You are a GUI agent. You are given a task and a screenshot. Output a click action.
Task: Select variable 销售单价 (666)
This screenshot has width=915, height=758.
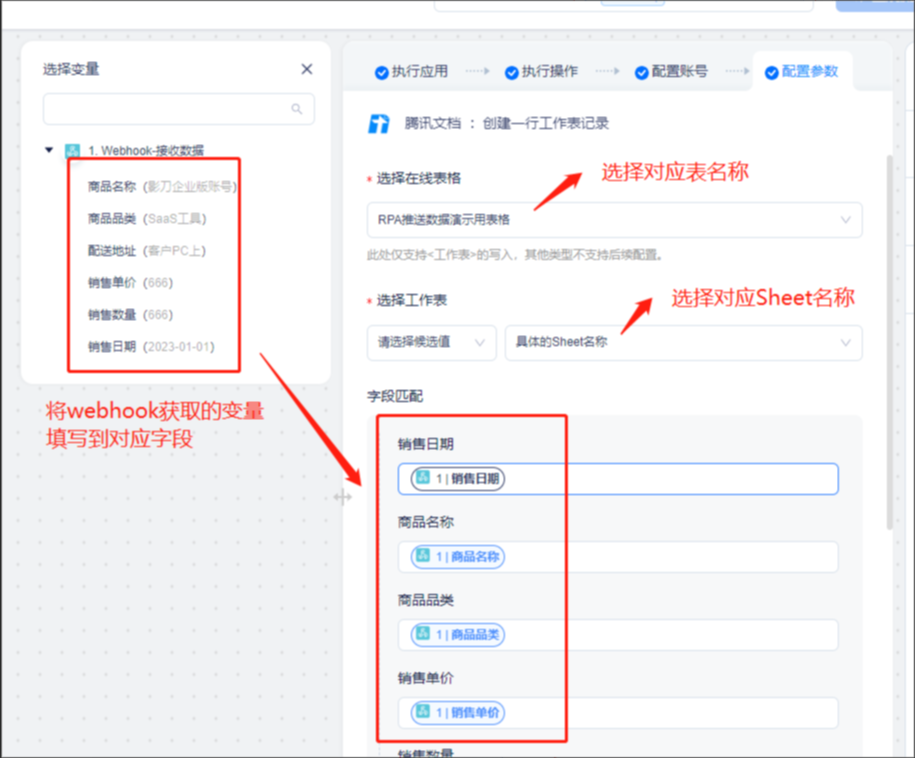coord(130,283)
